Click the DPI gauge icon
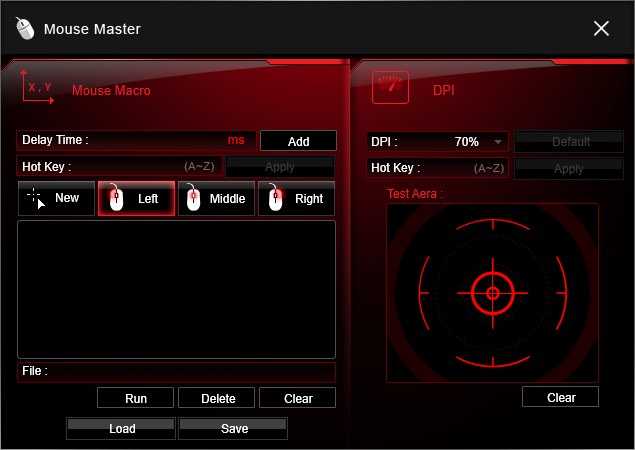This screenshot has height=450, width=635. (390, 88)
